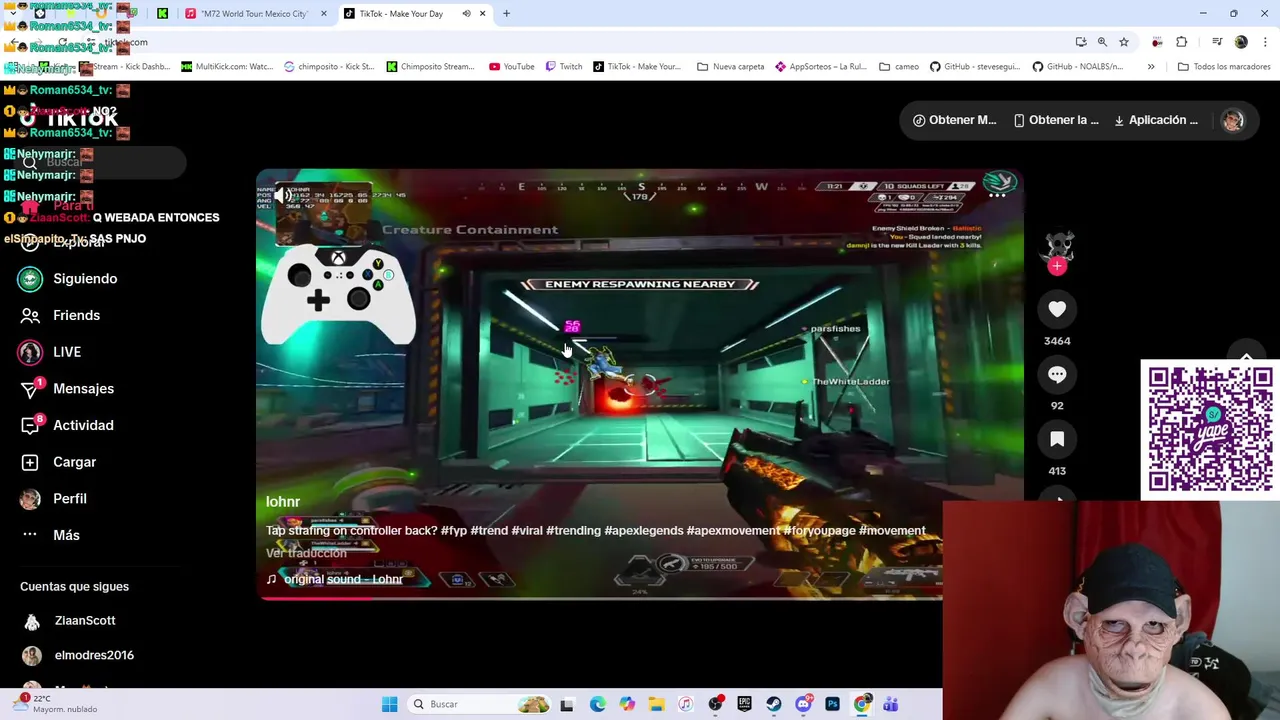Open the Chrome profile avatar

pos(1241,42)
